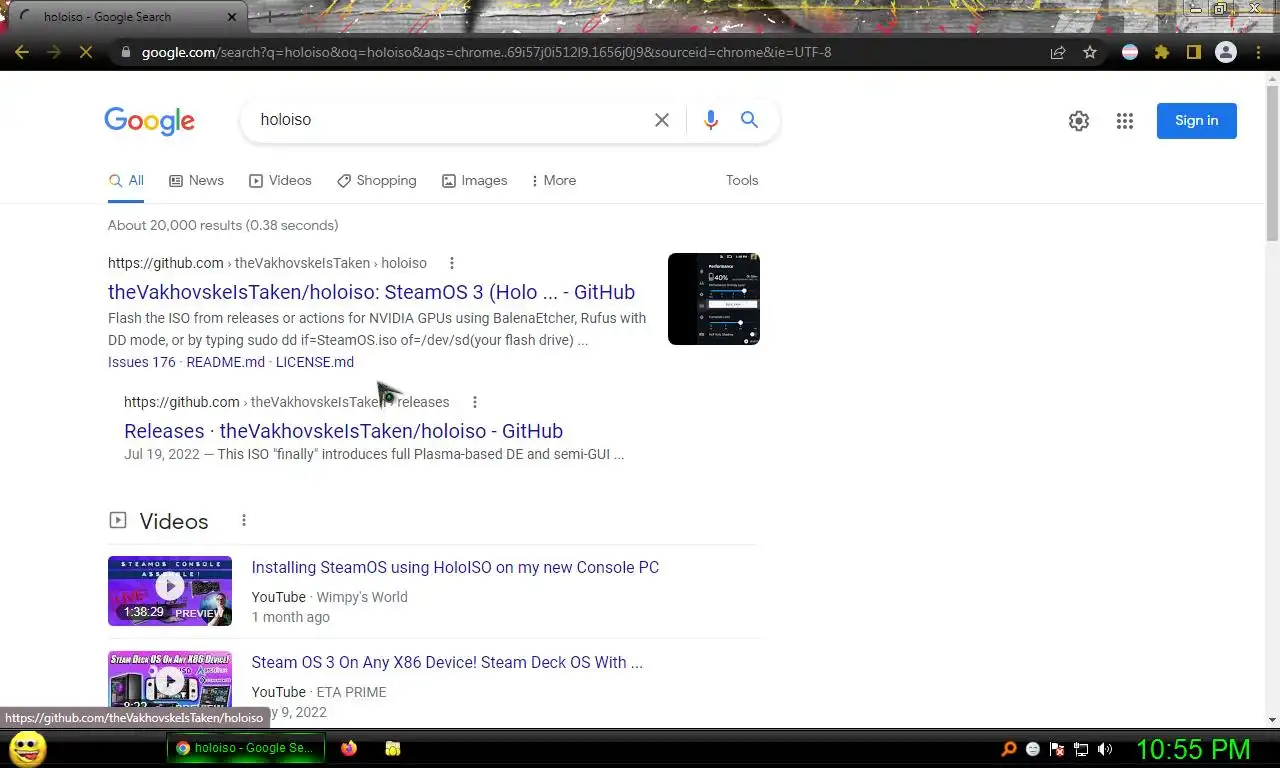Open the action center flag tray icon

tap(1057, 749)
